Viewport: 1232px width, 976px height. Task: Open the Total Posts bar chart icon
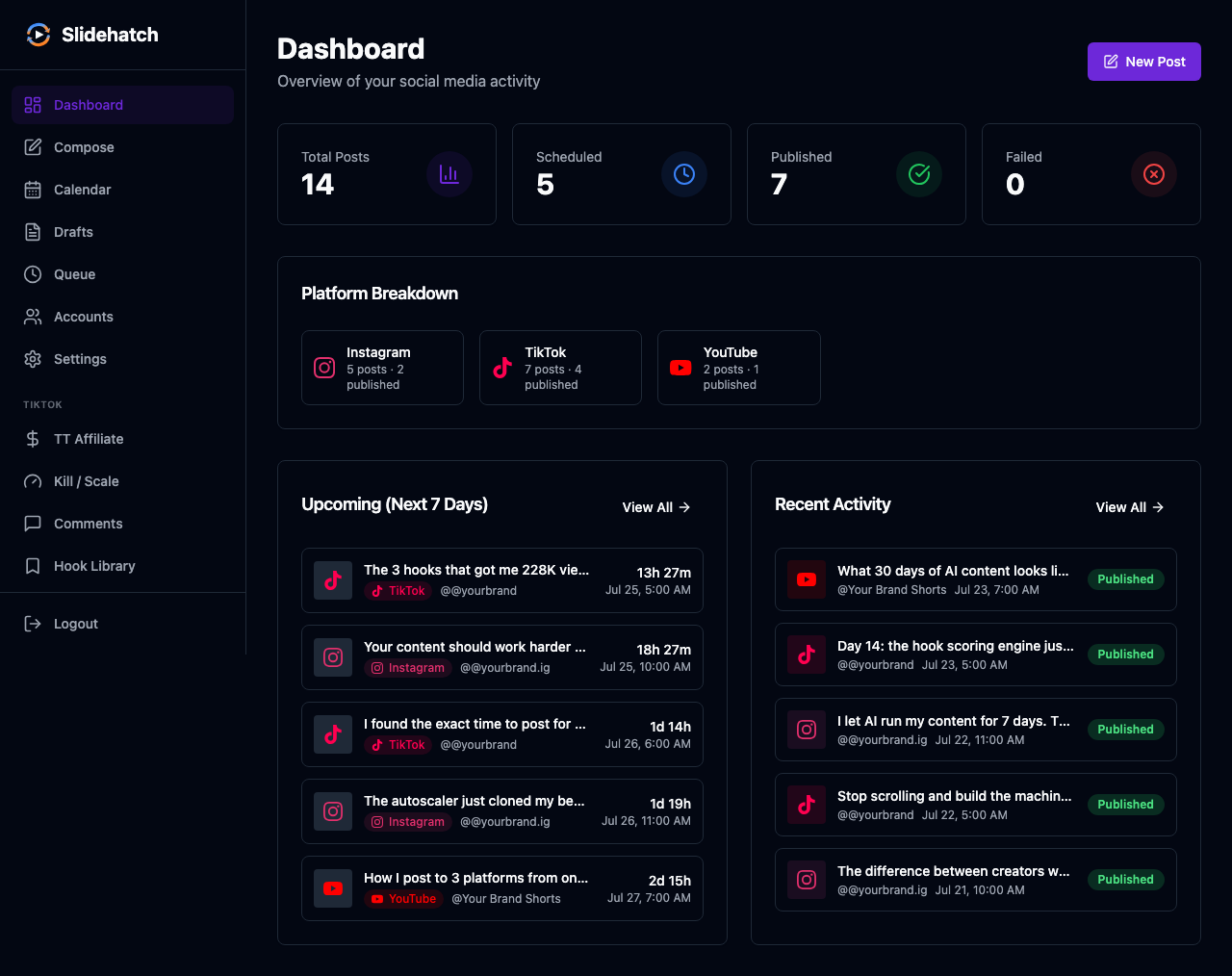449,174
